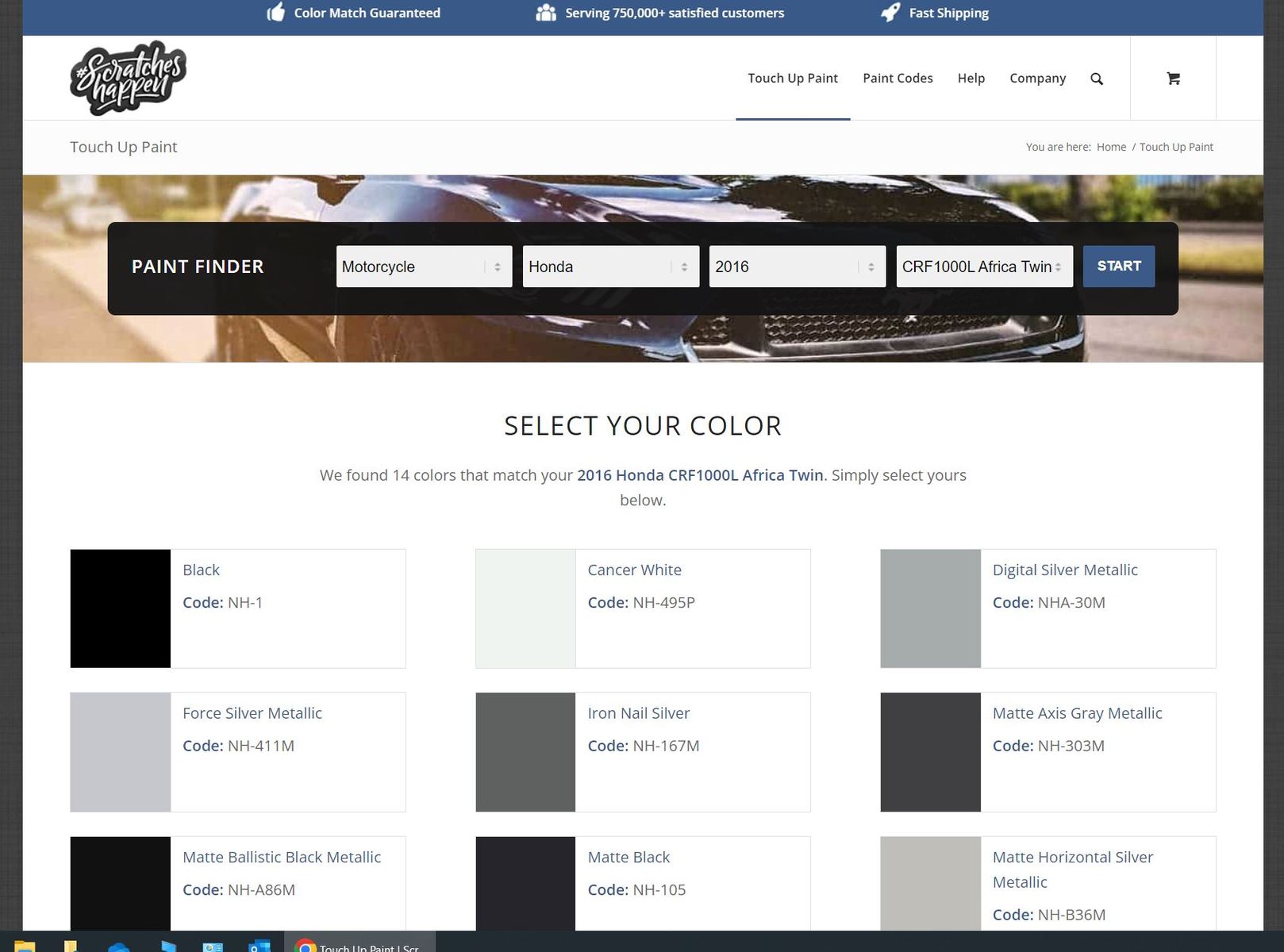Click the NH-303M paint code text
The width and height of the screenshot is (1284, 952).
(1071, 746)
